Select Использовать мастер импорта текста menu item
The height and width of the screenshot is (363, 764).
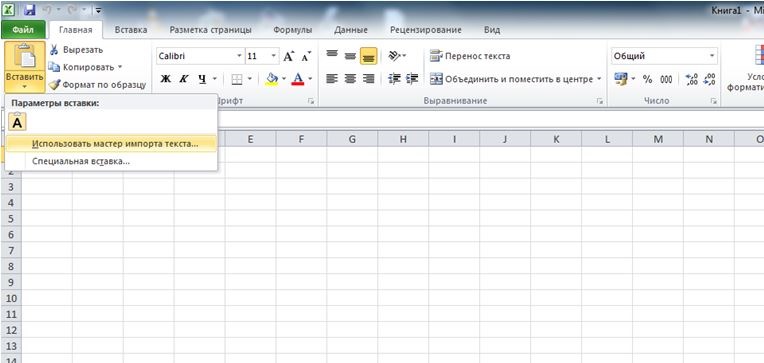click(112, 144)
